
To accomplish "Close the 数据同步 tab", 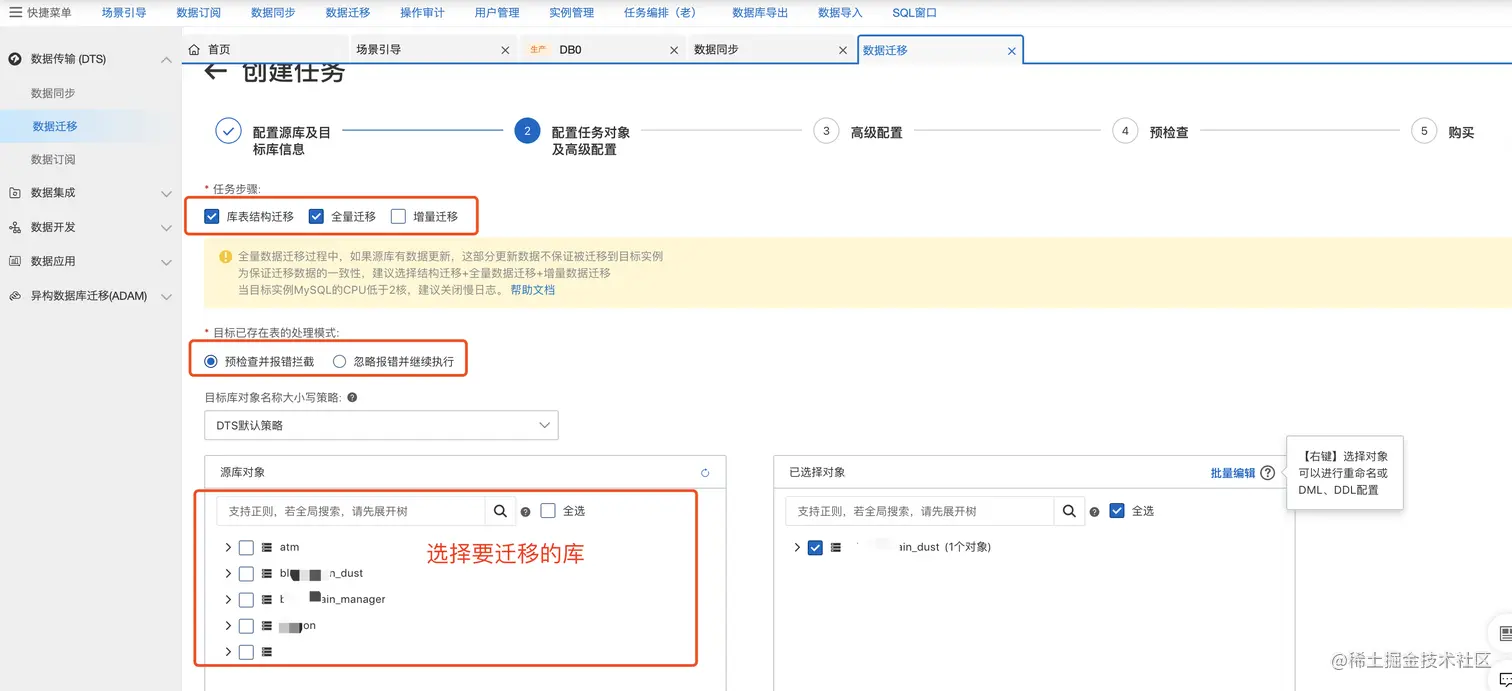I will (x=843, y=50).
